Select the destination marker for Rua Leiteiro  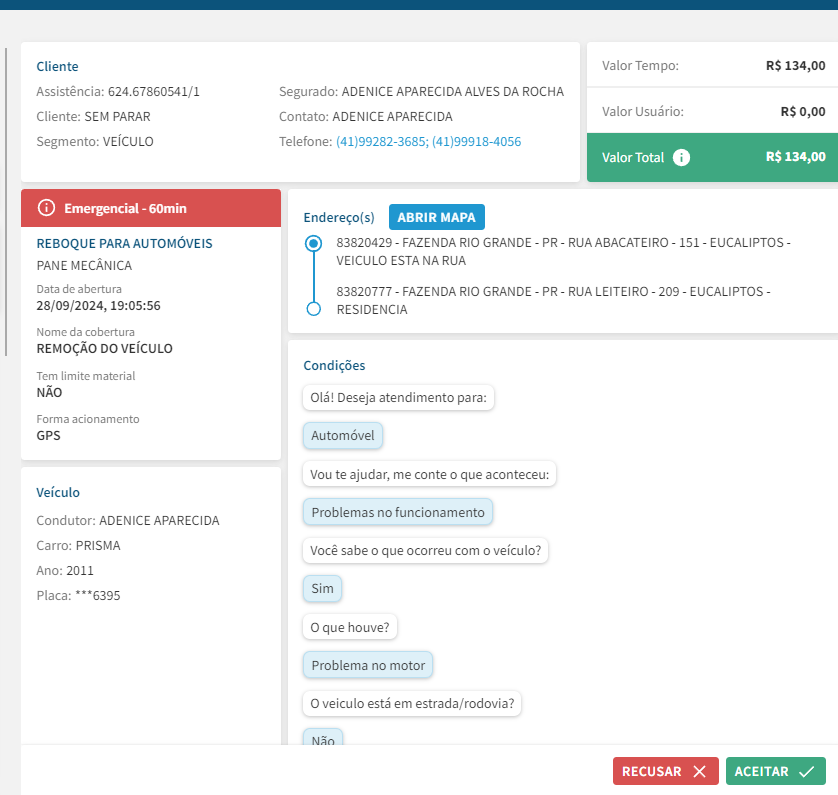click(314, 309)
